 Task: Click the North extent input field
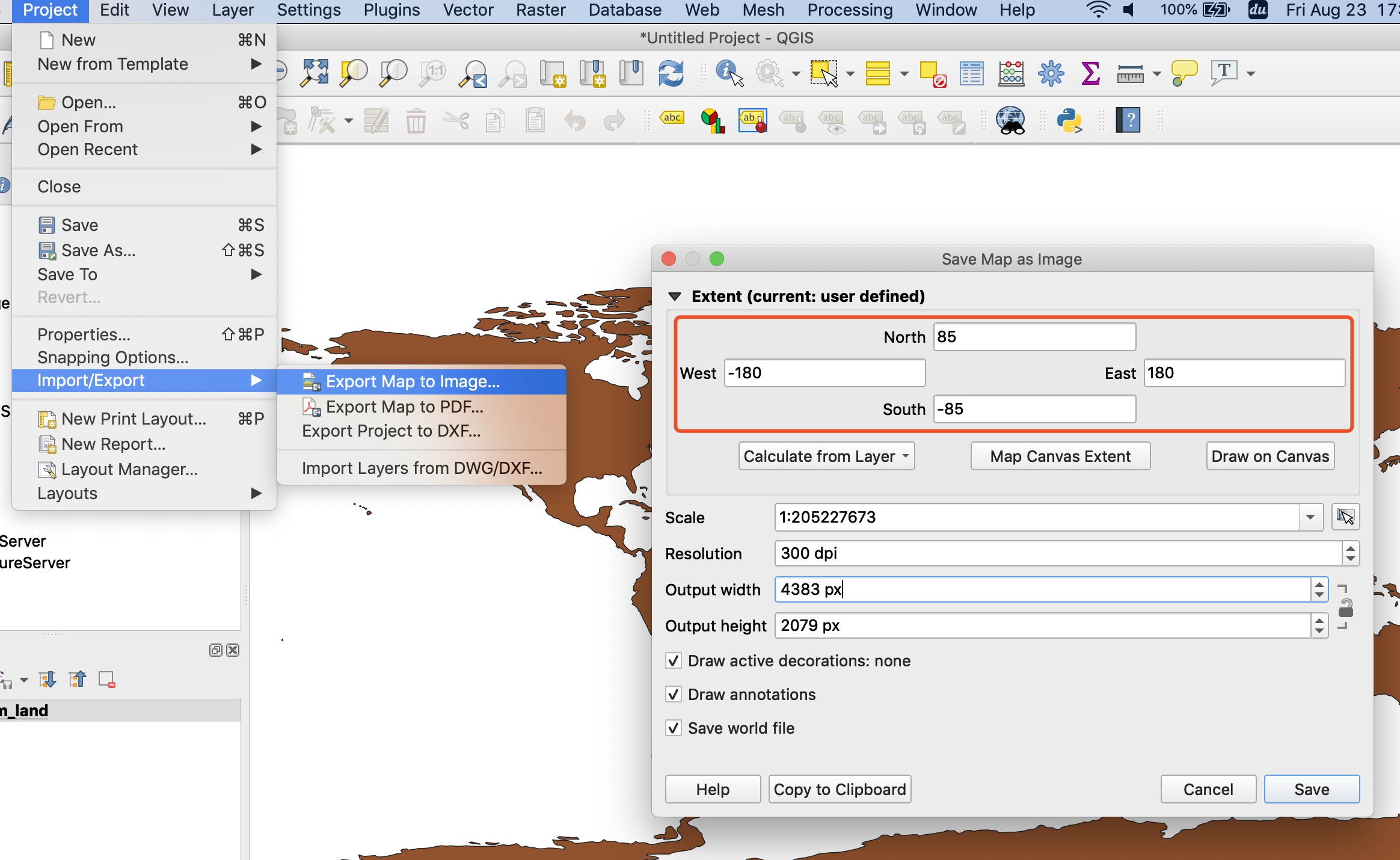click(1034, 337)
